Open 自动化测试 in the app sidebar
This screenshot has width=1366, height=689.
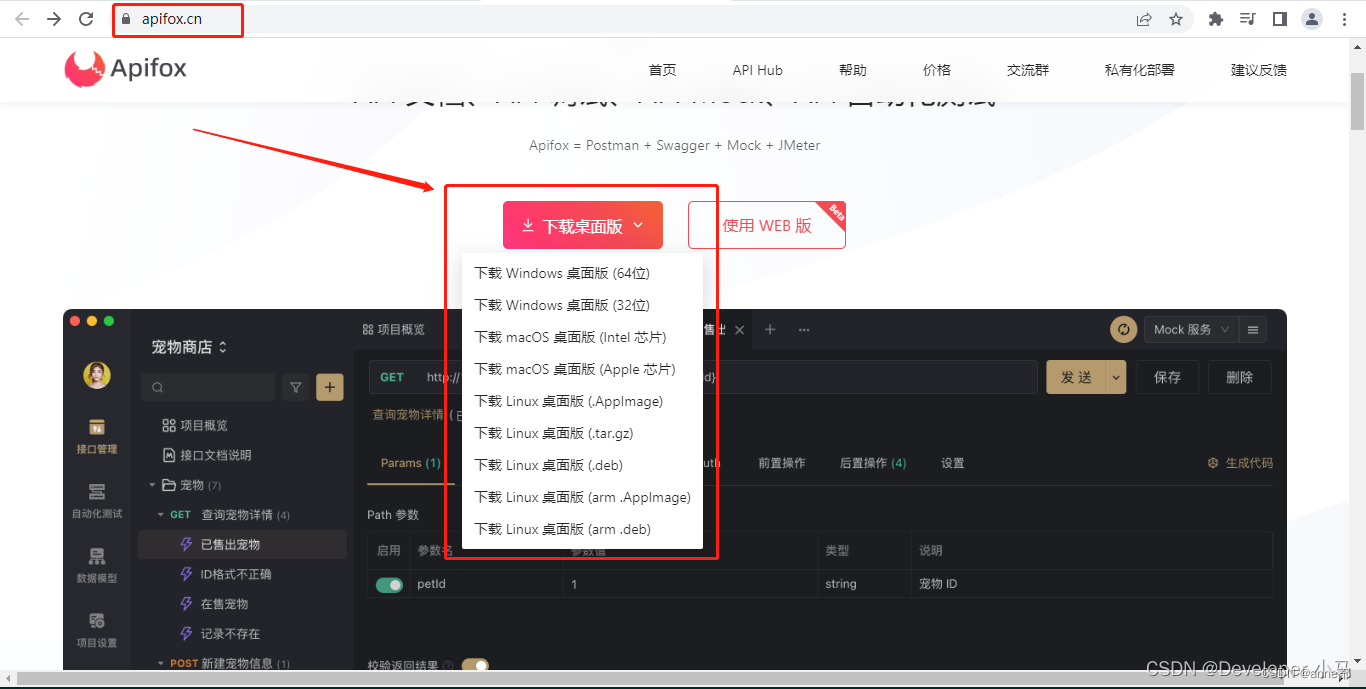tap(97, 501)
